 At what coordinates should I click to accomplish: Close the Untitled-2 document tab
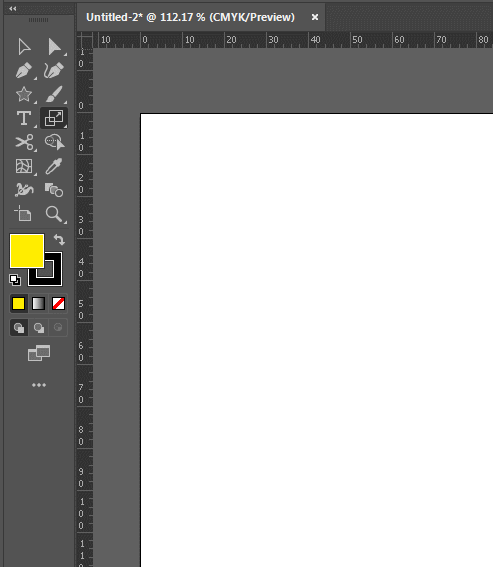tap(315, 17)
